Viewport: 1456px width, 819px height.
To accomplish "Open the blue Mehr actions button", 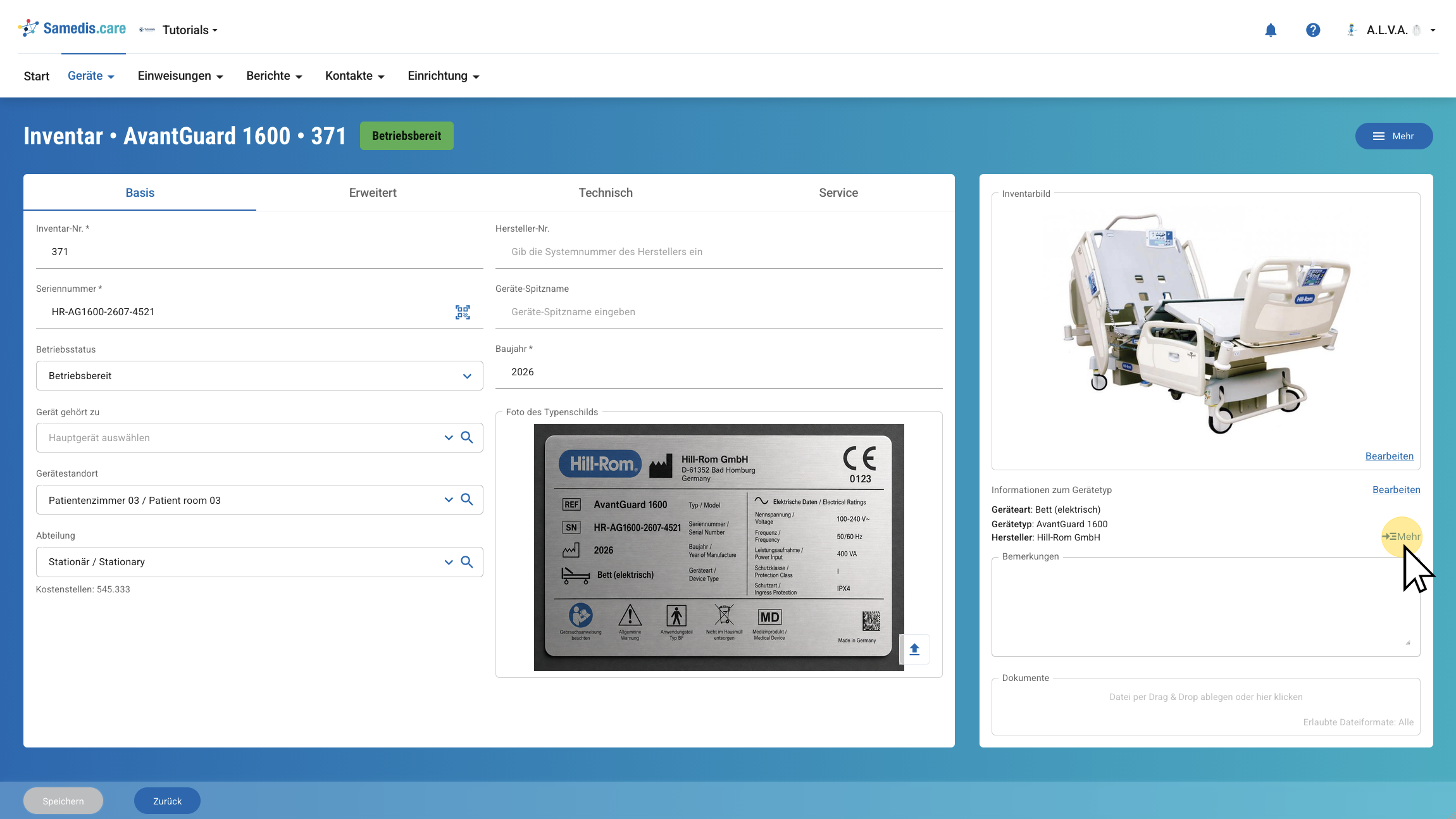I will pyautogui.click(x=1394, y=136).
